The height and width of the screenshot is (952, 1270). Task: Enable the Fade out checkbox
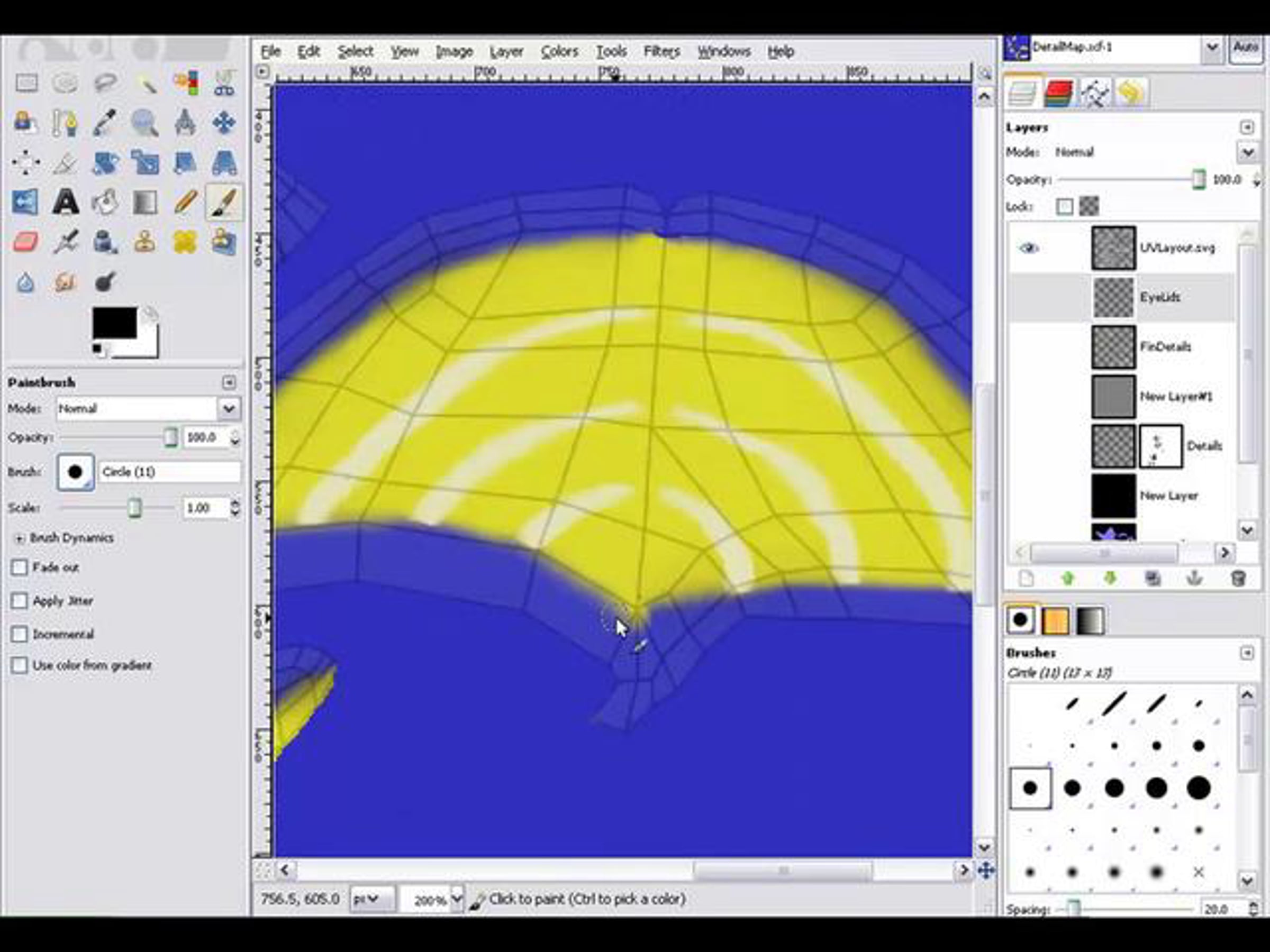20,567
